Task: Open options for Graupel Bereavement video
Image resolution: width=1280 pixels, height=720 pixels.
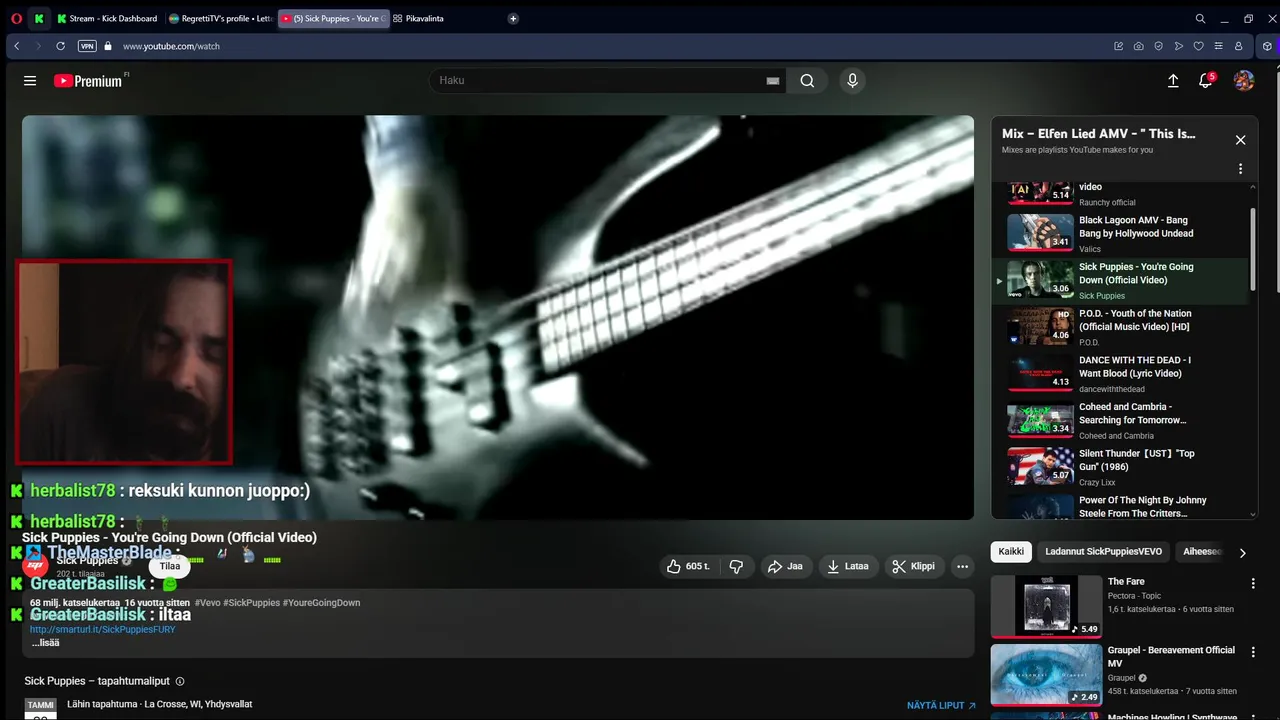Action: (x=1253, y=652)
